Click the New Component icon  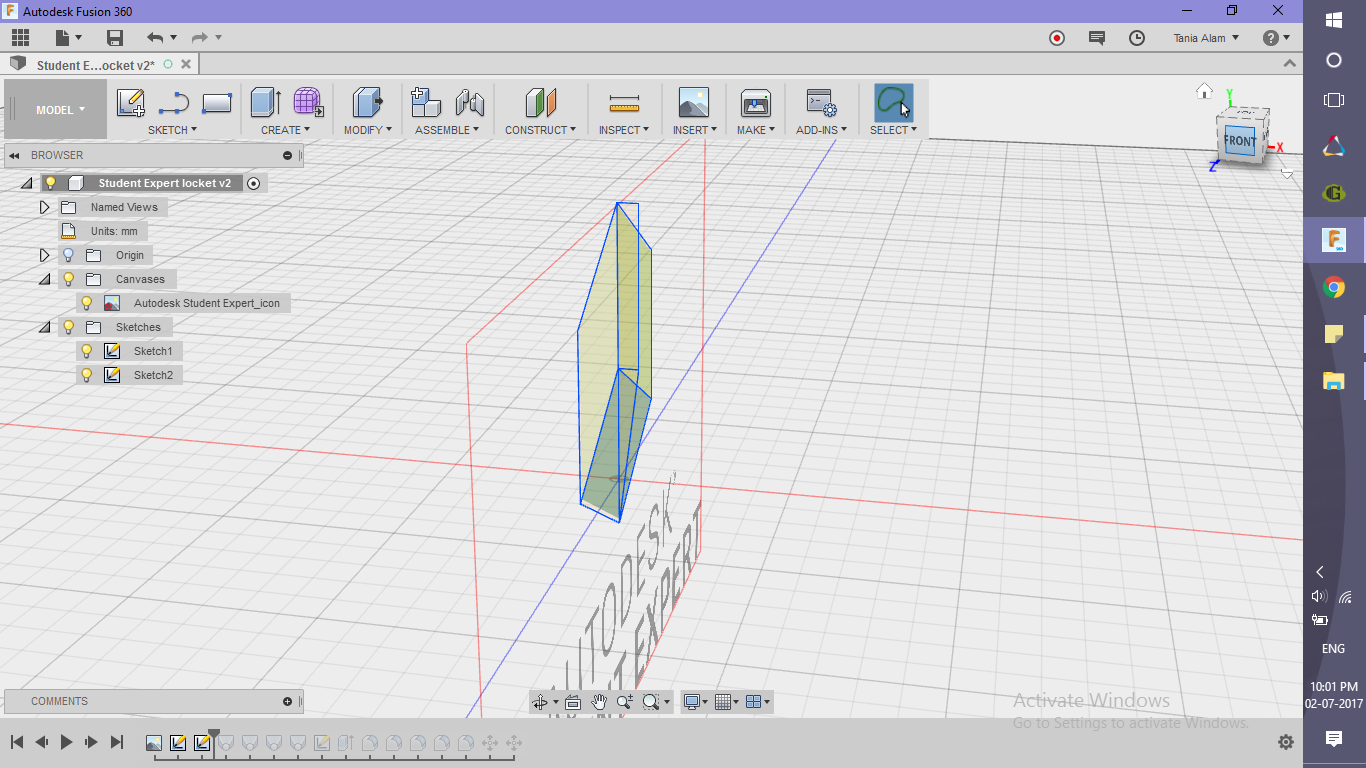click(x=426, y=102)
